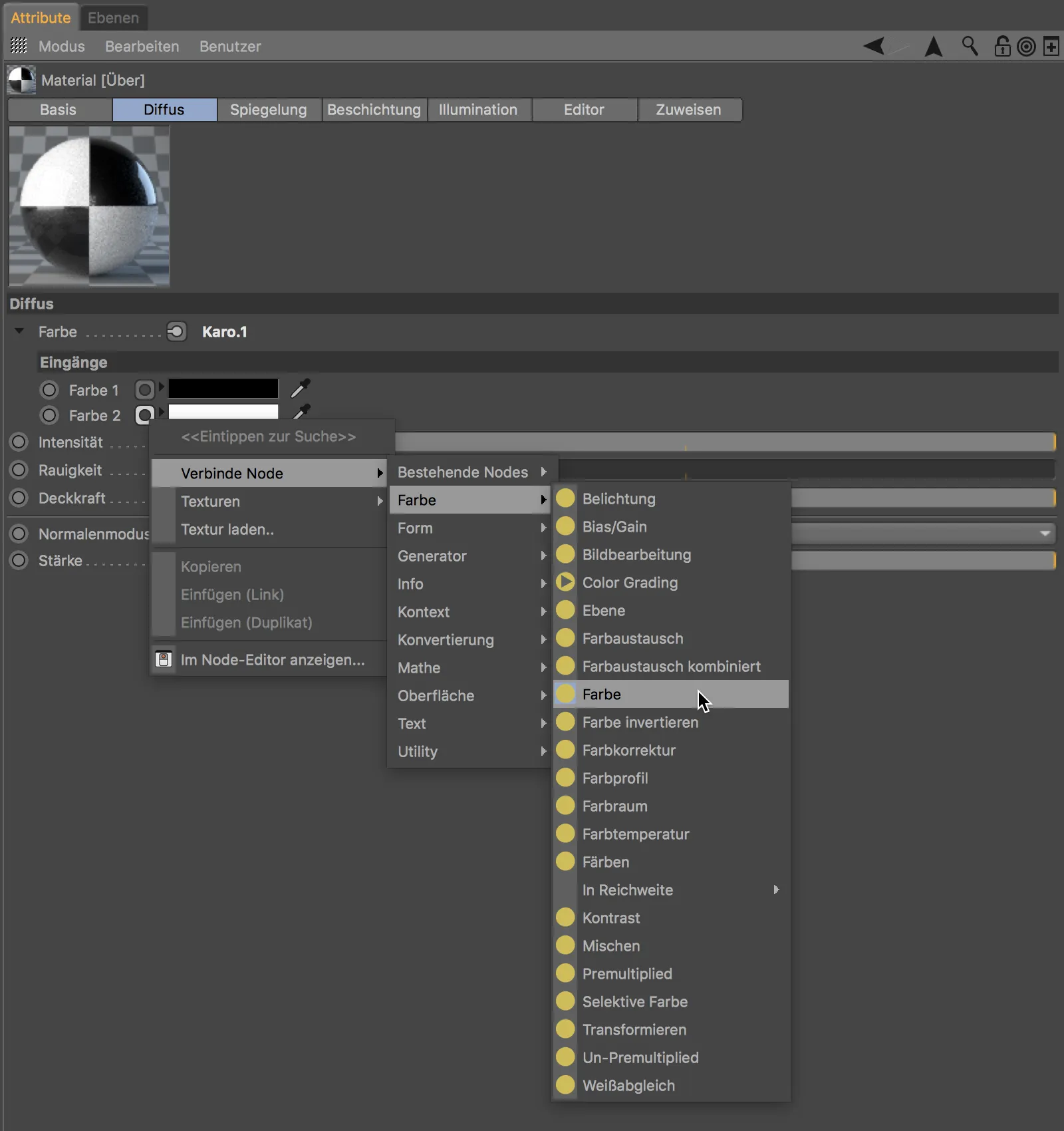1064x1131 pixels.
Task: Click the material sphere icon beside title
Action: pyautogui.click(x=21, y=80)
